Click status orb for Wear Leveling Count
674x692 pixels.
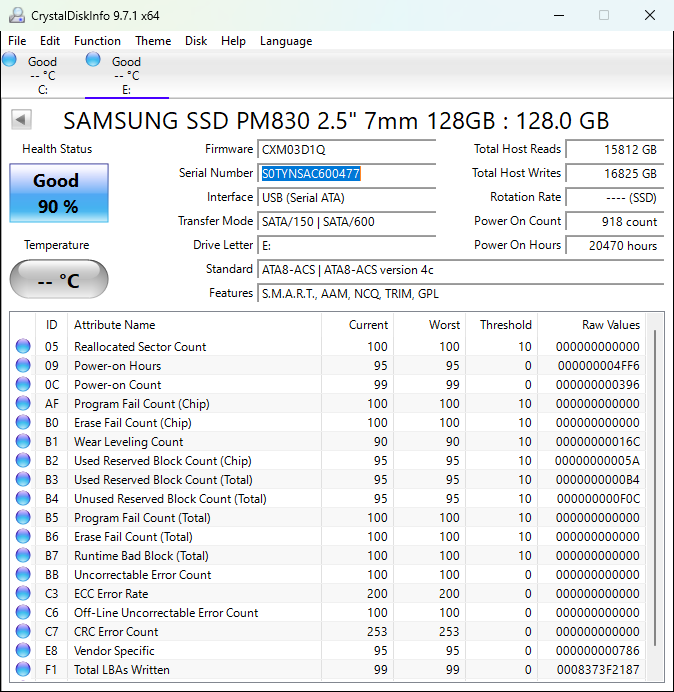click(x=23, y=441)
